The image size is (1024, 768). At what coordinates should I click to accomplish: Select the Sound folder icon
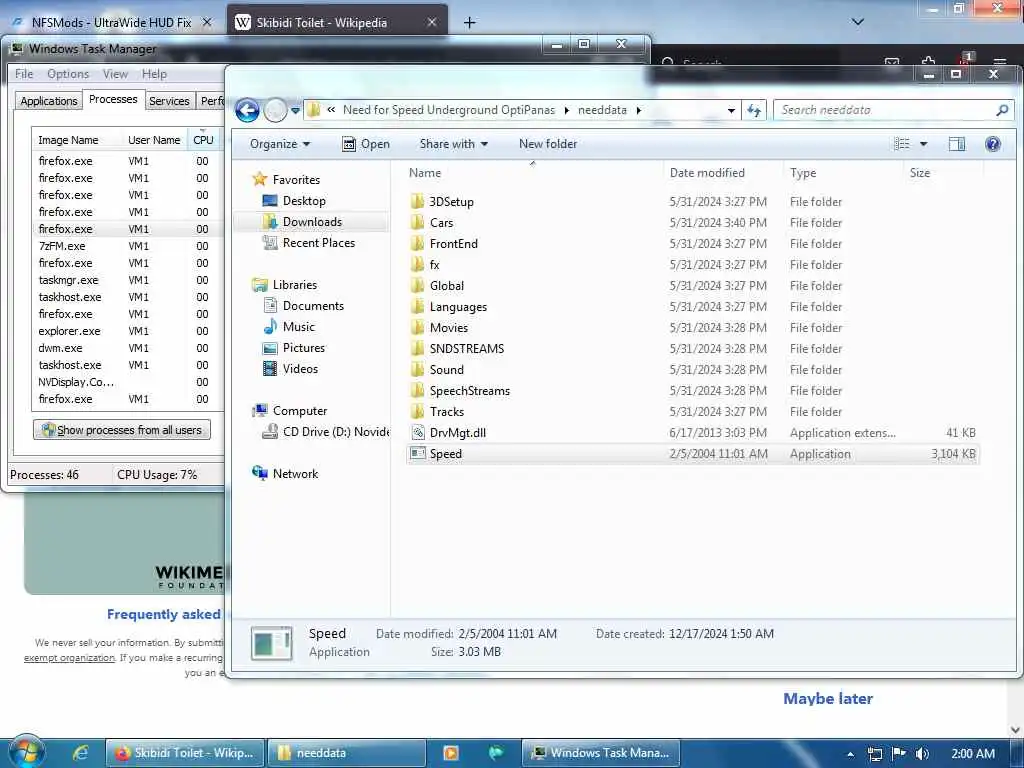[x=418, y=369]
